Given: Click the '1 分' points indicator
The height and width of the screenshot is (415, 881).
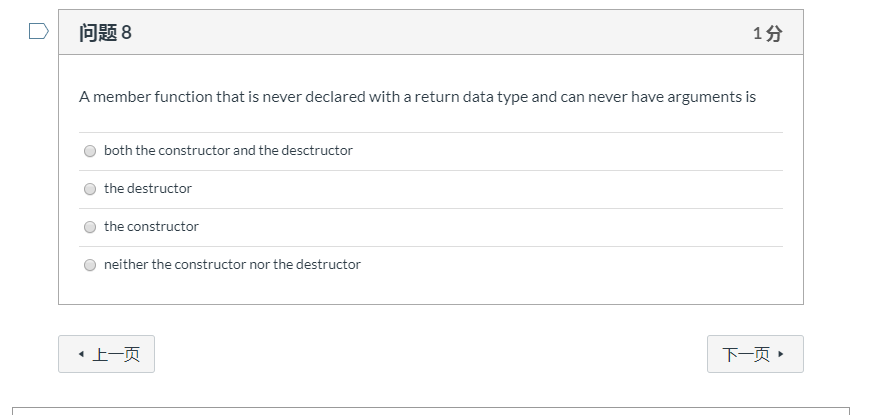Looking at the screenshot, I should tap(767, 34).
